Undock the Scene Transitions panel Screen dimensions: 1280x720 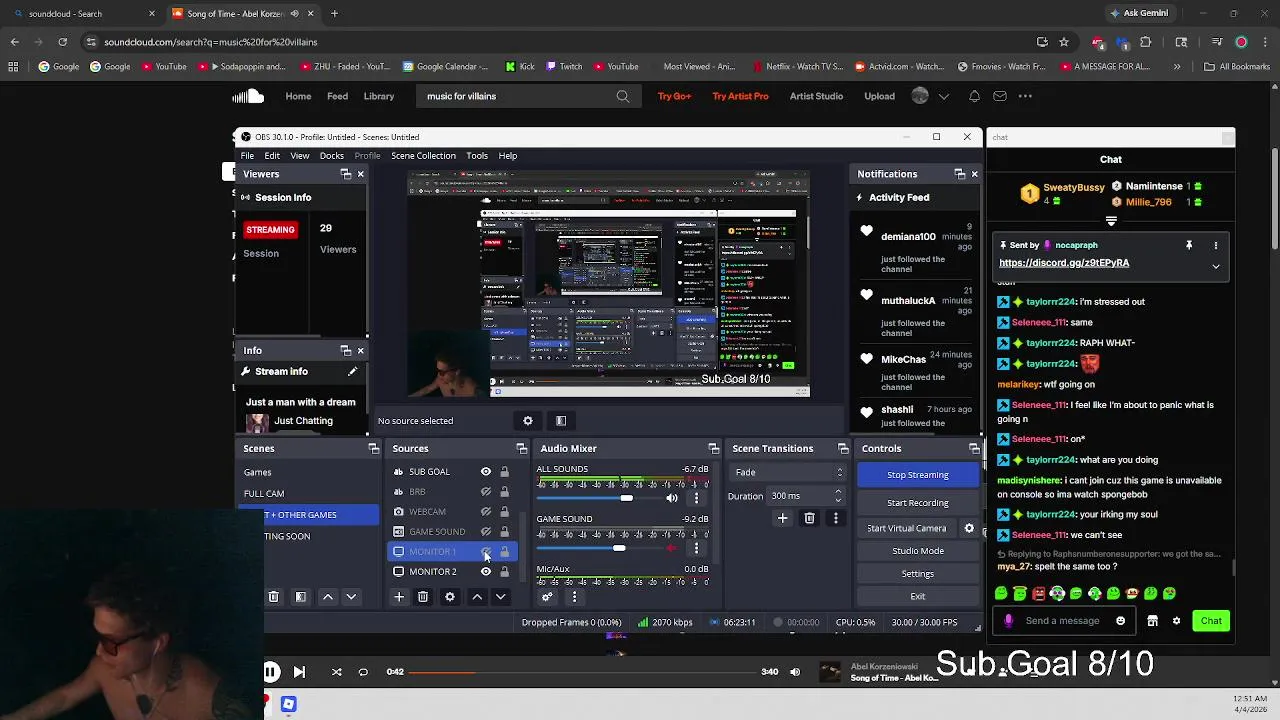click(843, 449)
